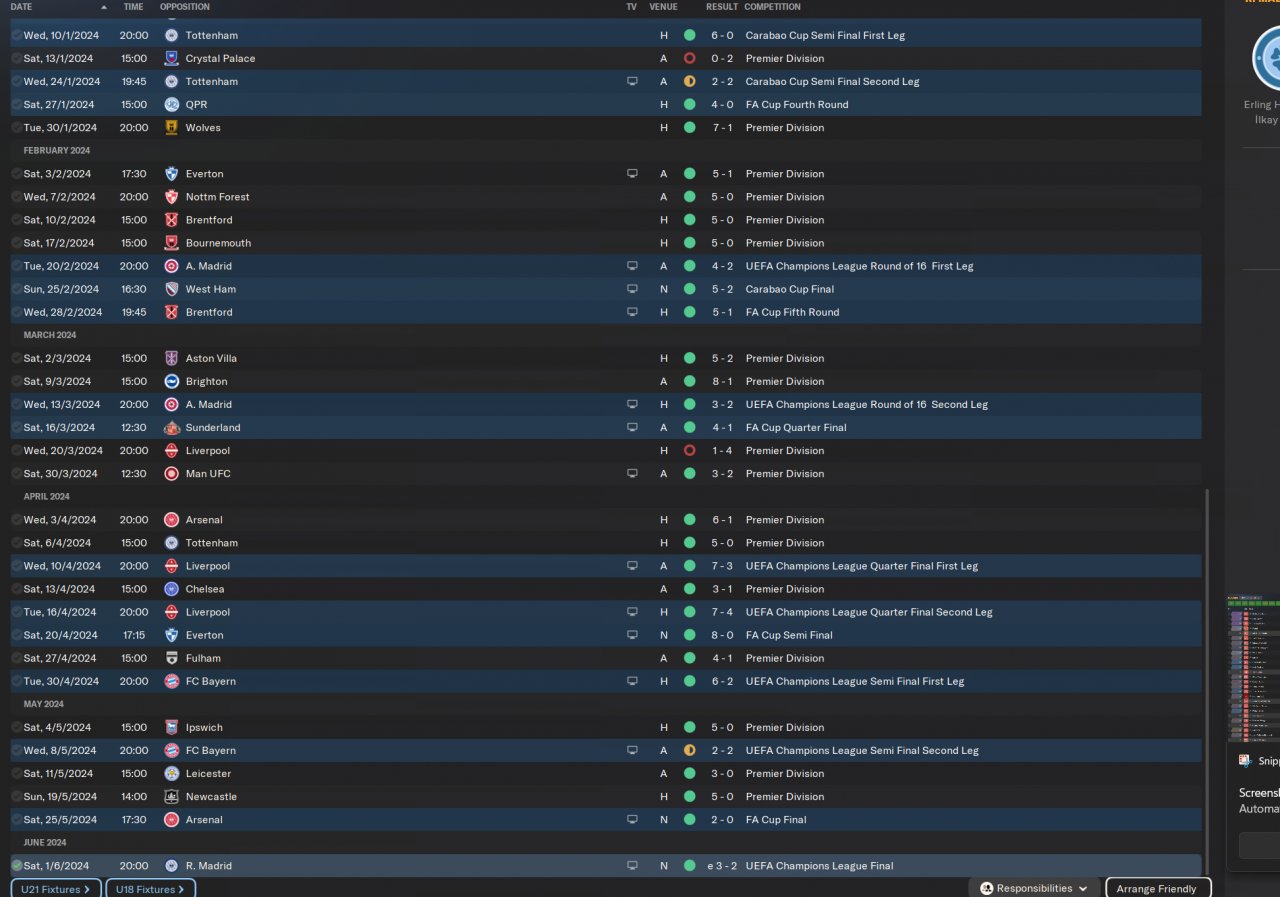Open the U21 Fixtures page
Screen dimensions: 1280x897
click(56, 888)
